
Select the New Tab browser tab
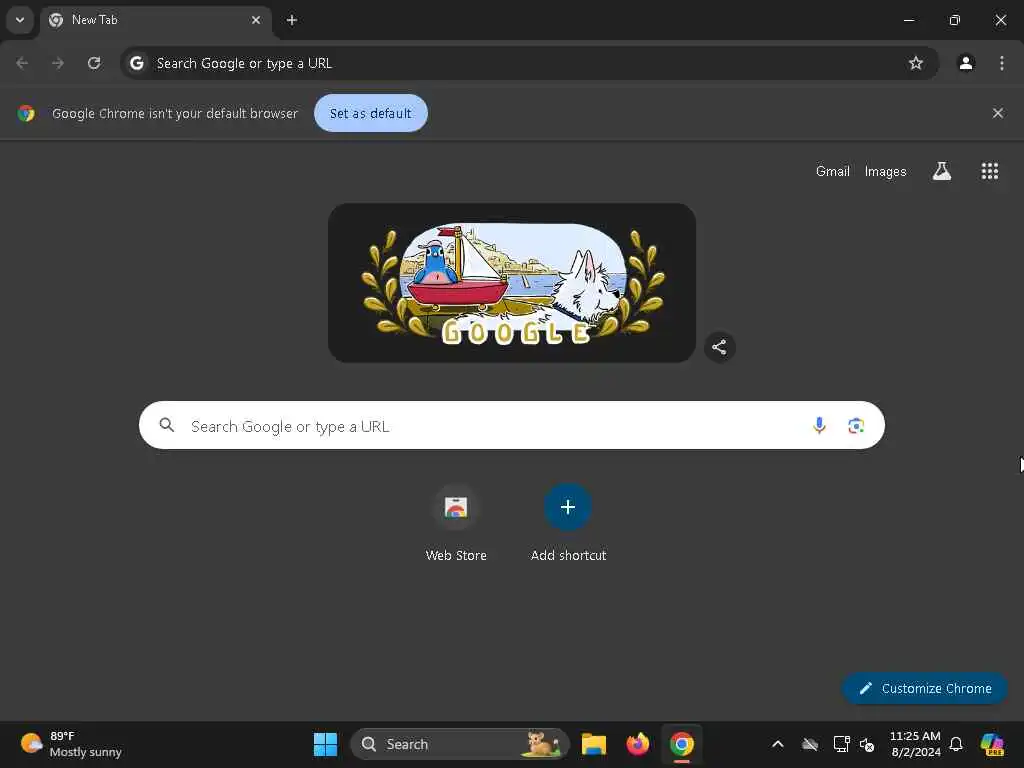pyautogui.click(x=155, y=20)
